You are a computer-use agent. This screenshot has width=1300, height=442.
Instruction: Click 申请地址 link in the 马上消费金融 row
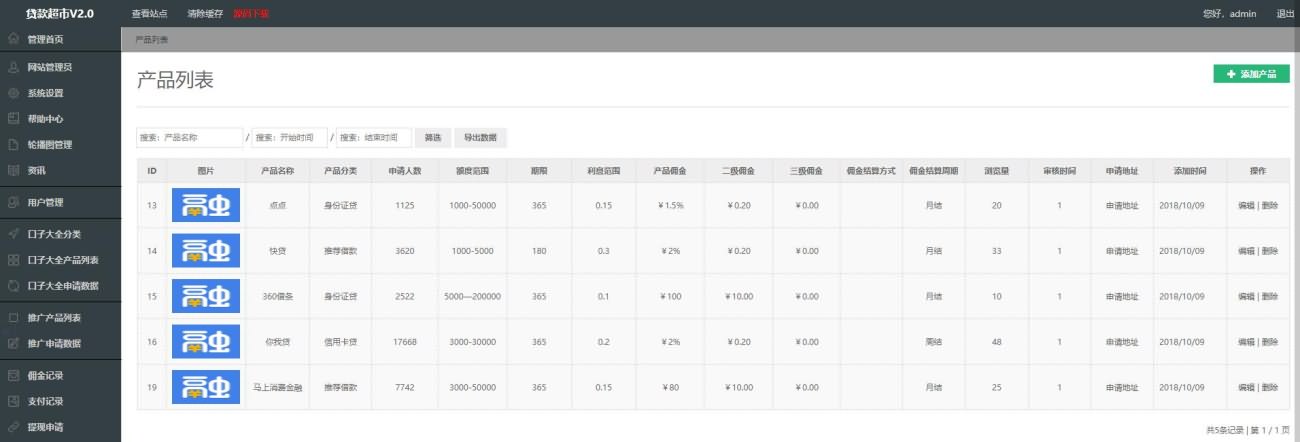1122,387
